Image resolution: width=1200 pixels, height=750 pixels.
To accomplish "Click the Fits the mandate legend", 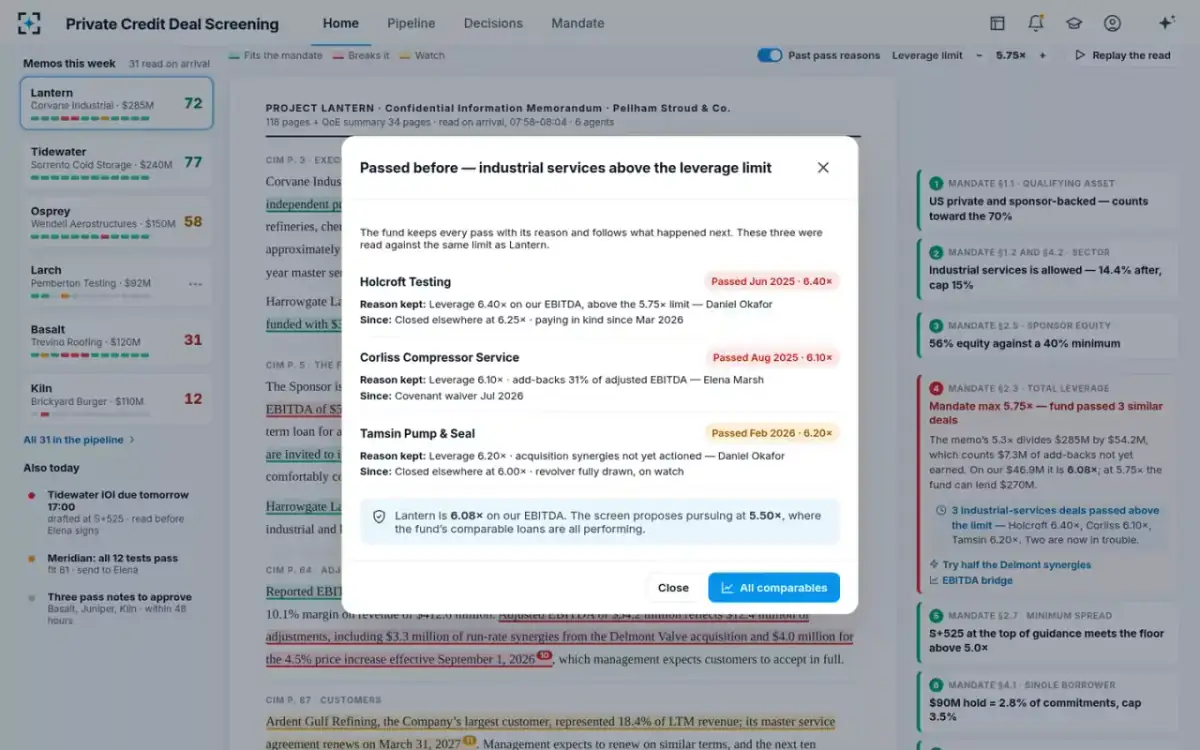I will 276,56.
